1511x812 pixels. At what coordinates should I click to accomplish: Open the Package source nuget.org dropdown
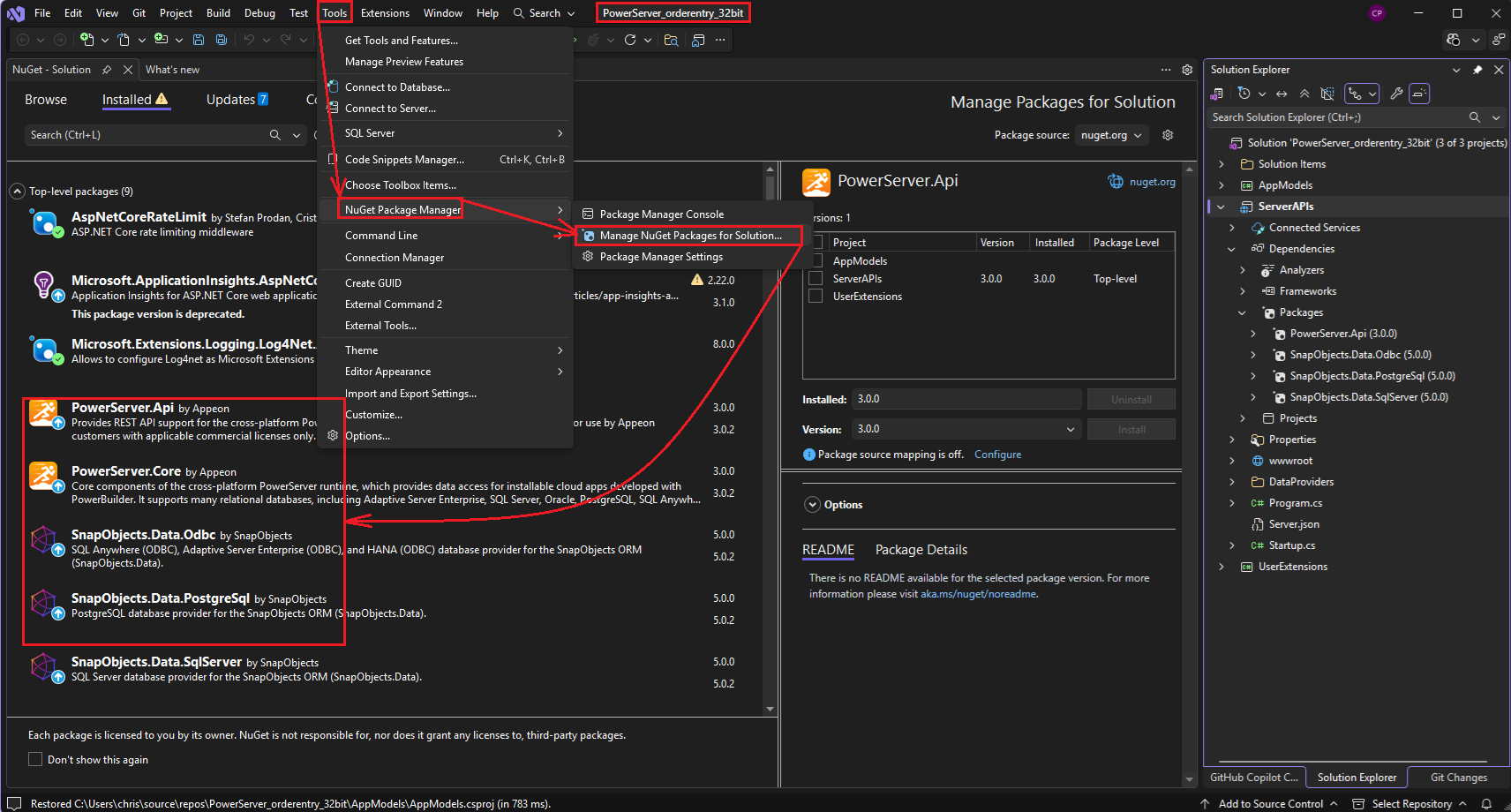click(x=1111, y=135)
